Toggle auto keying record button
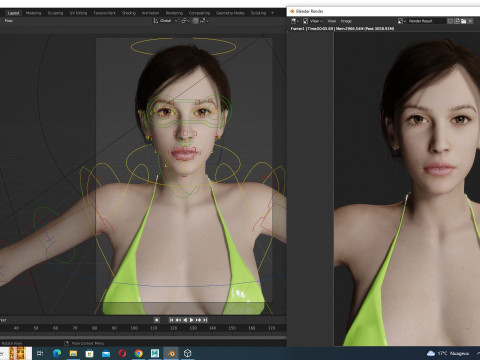Viewport: 480px width, 360px height. click(x=156, y=320)
